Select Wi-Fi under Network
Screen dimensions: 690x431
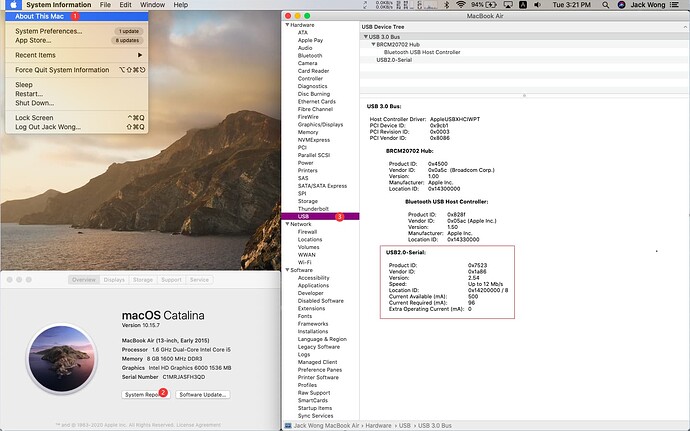[304, 262]
